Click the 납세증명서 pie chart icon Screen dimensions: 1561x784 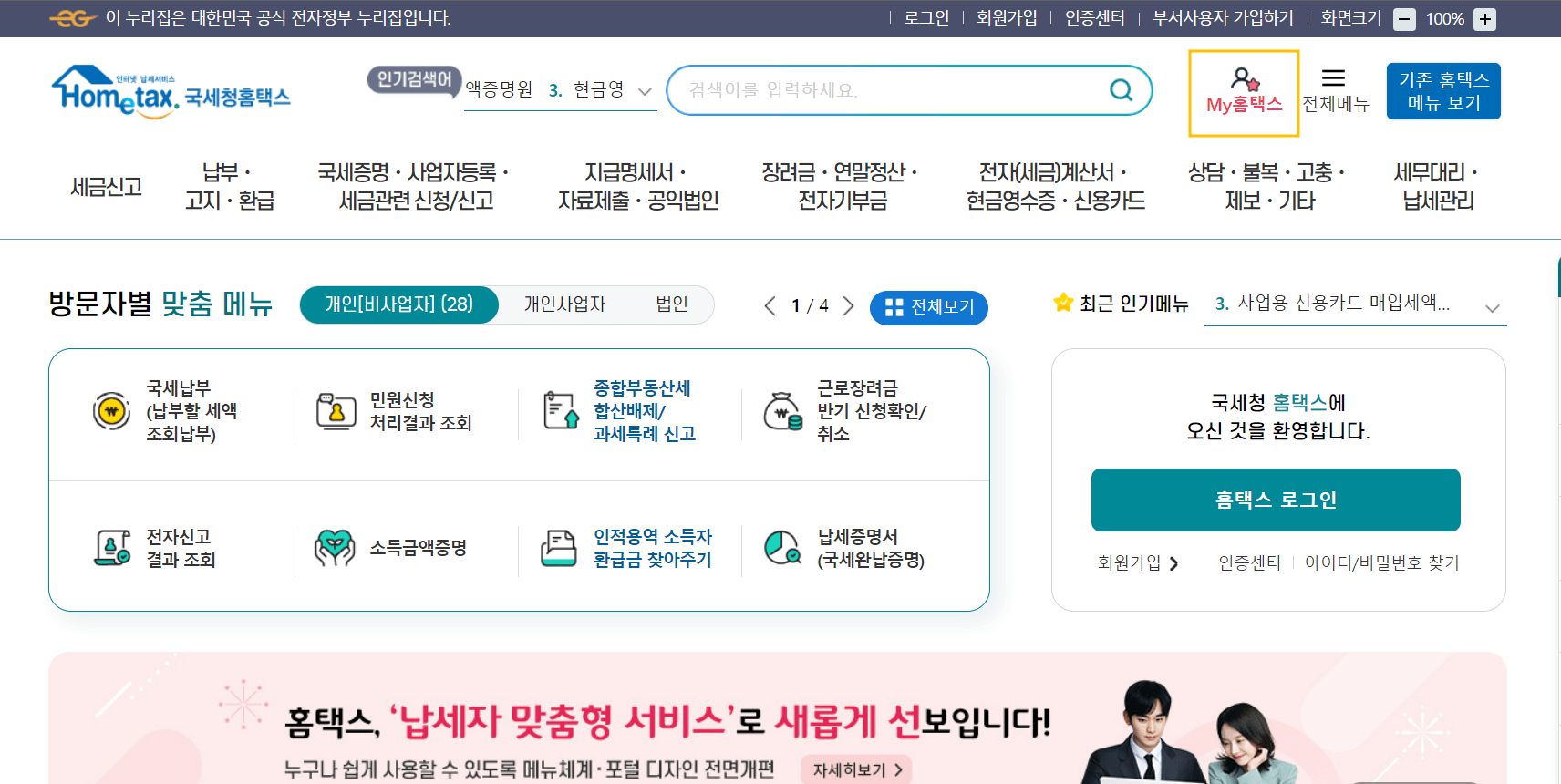point(782,548)
